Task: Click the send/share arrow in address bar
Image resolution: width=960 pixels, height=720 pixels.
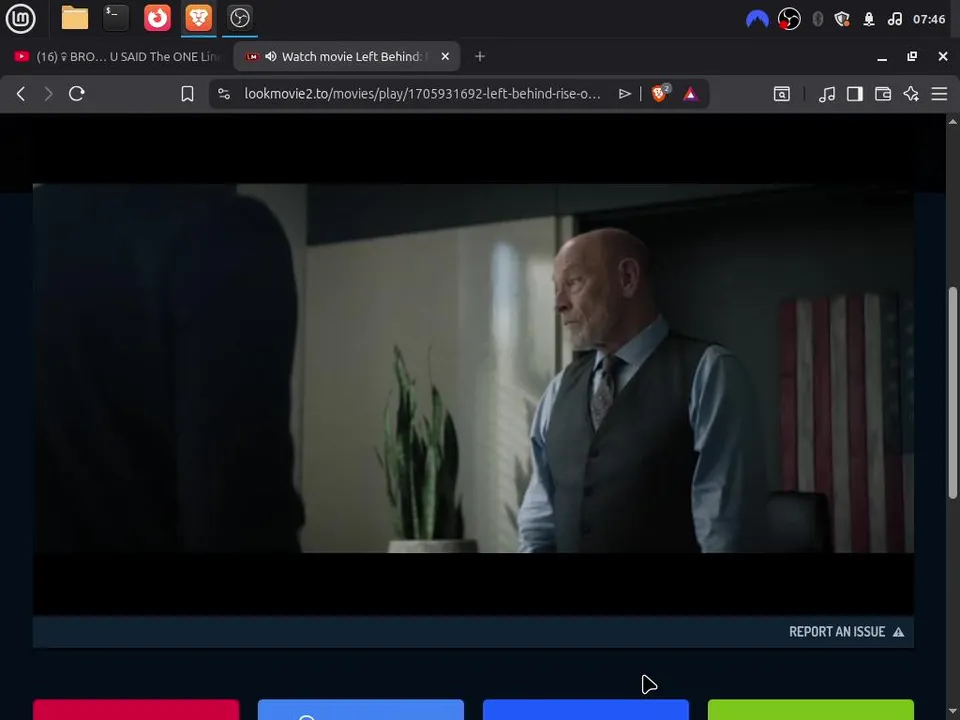Action: (x=624, y=94)
